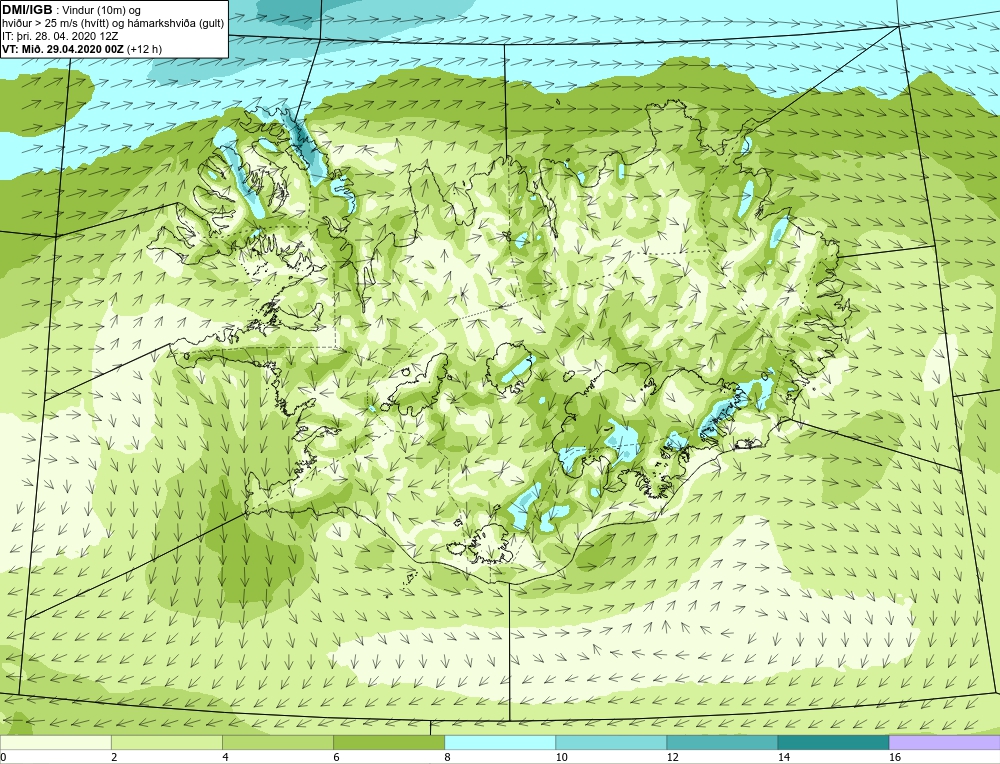This screenshot has height=764, width=1000.
Task: Click the 'DMI/IGB' title text
Action: 27,10
